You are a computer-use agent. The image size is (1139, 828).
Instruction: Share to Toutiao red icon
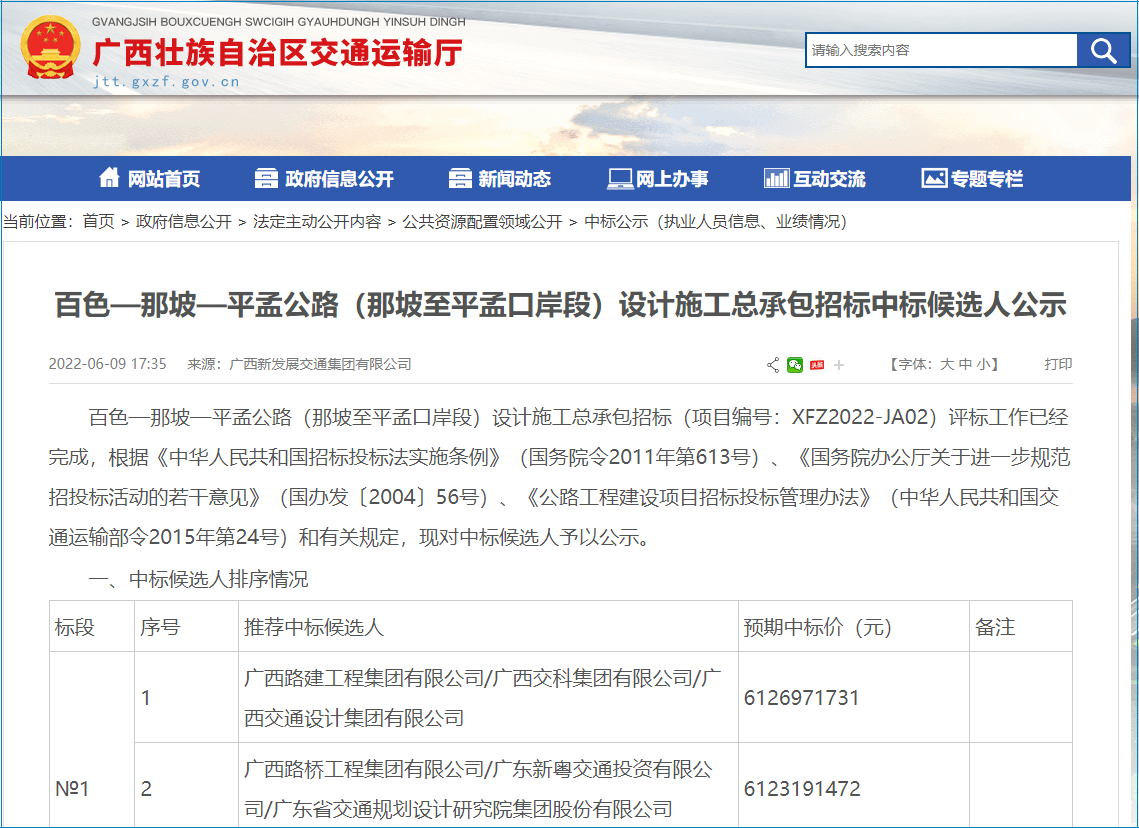(x=817, y=365)
